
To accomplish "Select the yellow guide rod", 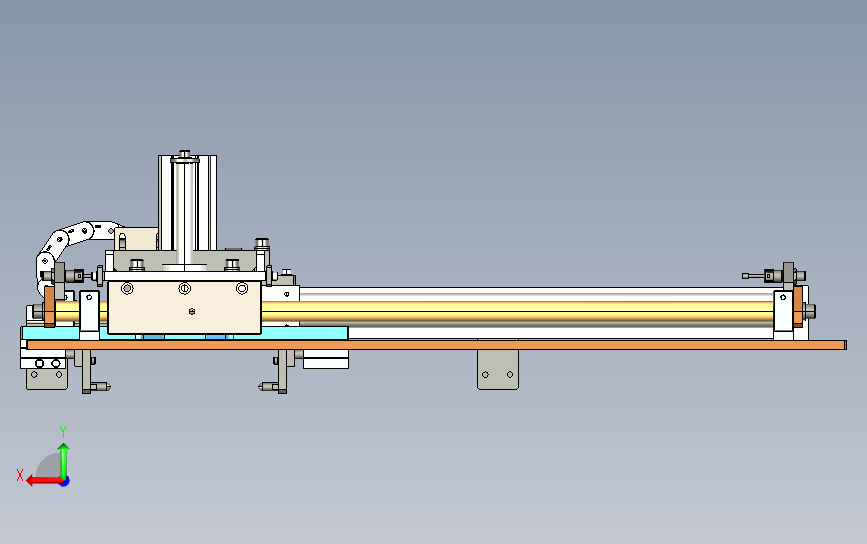I will tap(517, 311).
